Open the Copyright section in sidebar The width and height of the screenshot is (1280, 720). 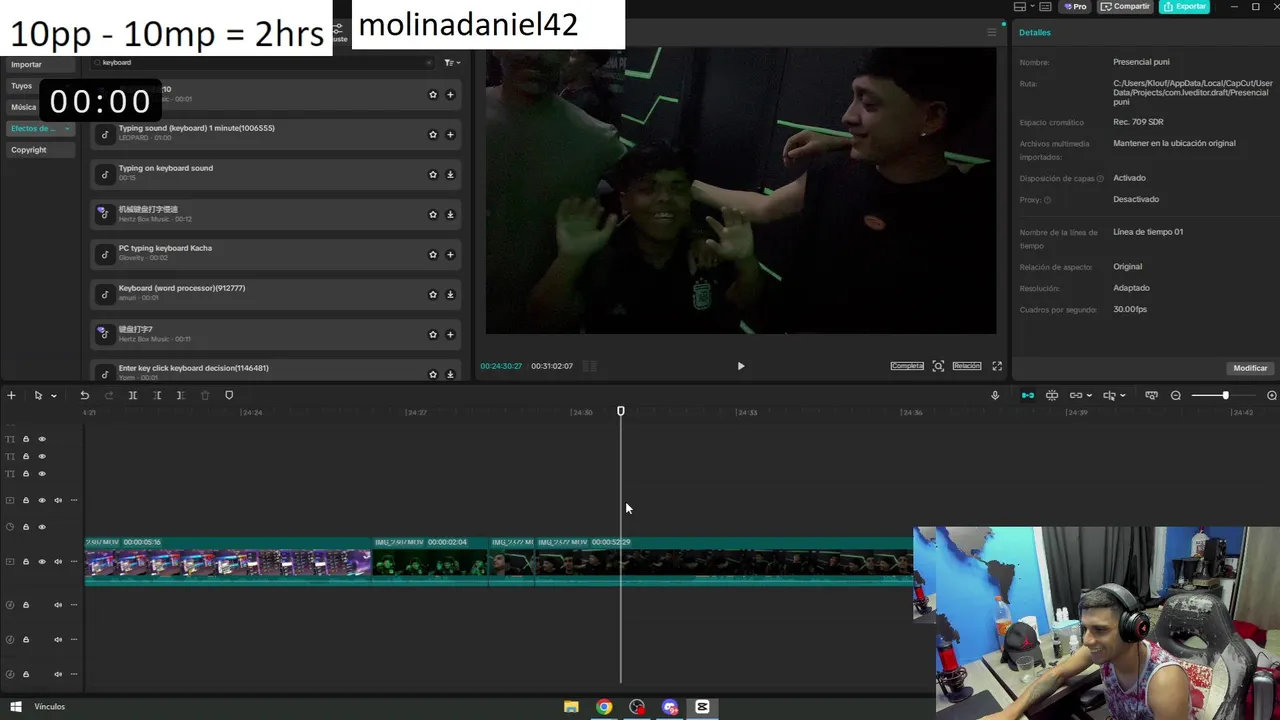(x=40, y=150)
